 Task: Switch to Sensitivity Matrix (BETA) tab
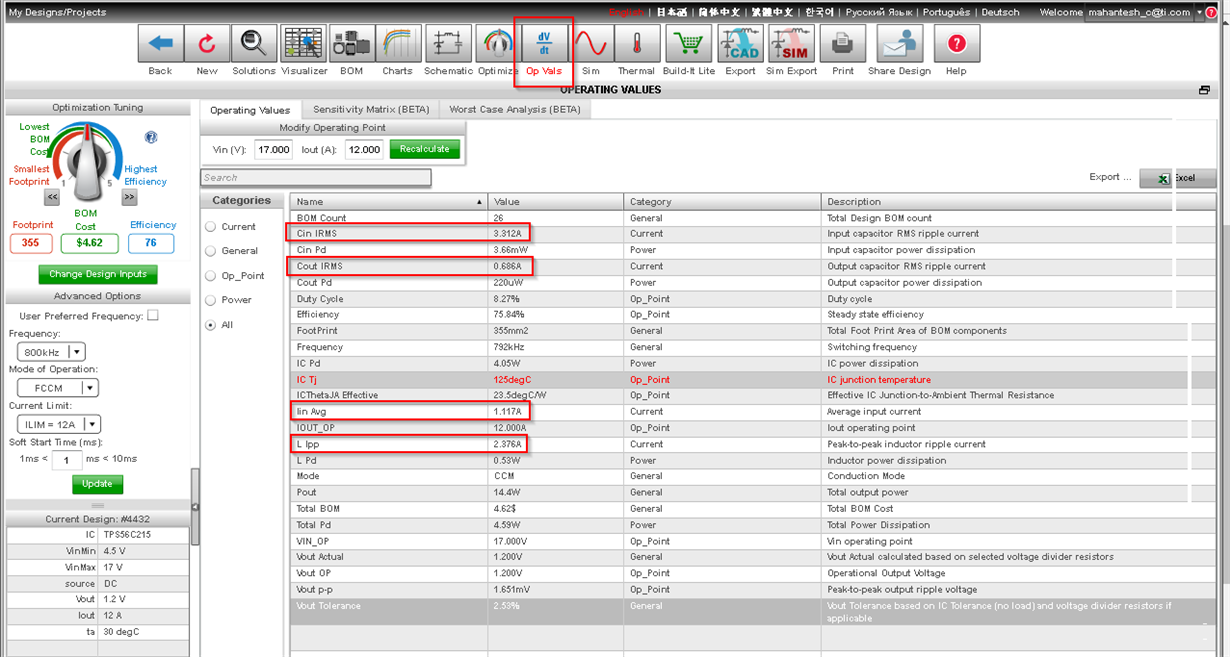pos(371,109)
